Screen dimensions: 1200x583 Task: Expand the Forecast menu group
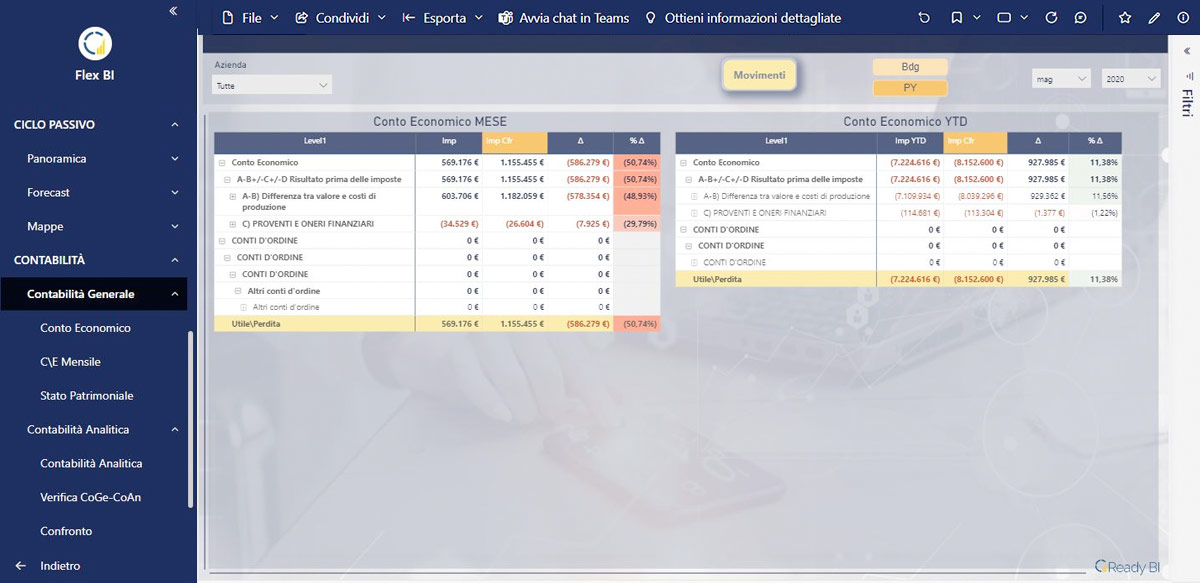click(175, 193)
